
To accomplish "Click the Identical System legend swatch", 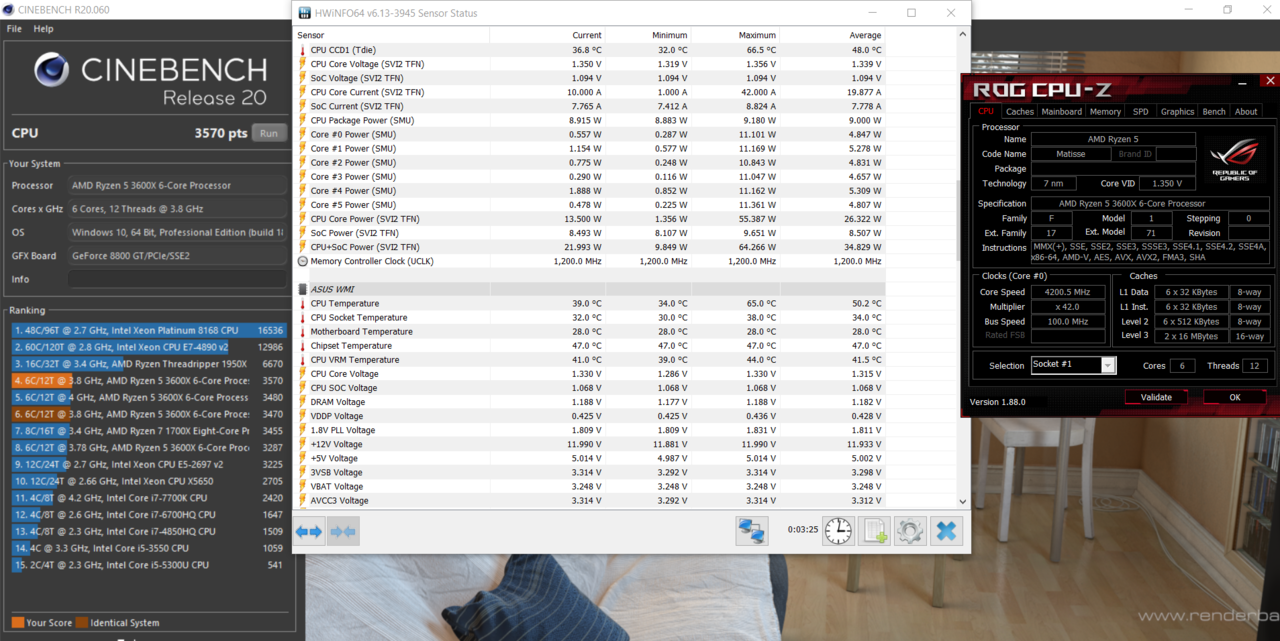I will 82,623.
